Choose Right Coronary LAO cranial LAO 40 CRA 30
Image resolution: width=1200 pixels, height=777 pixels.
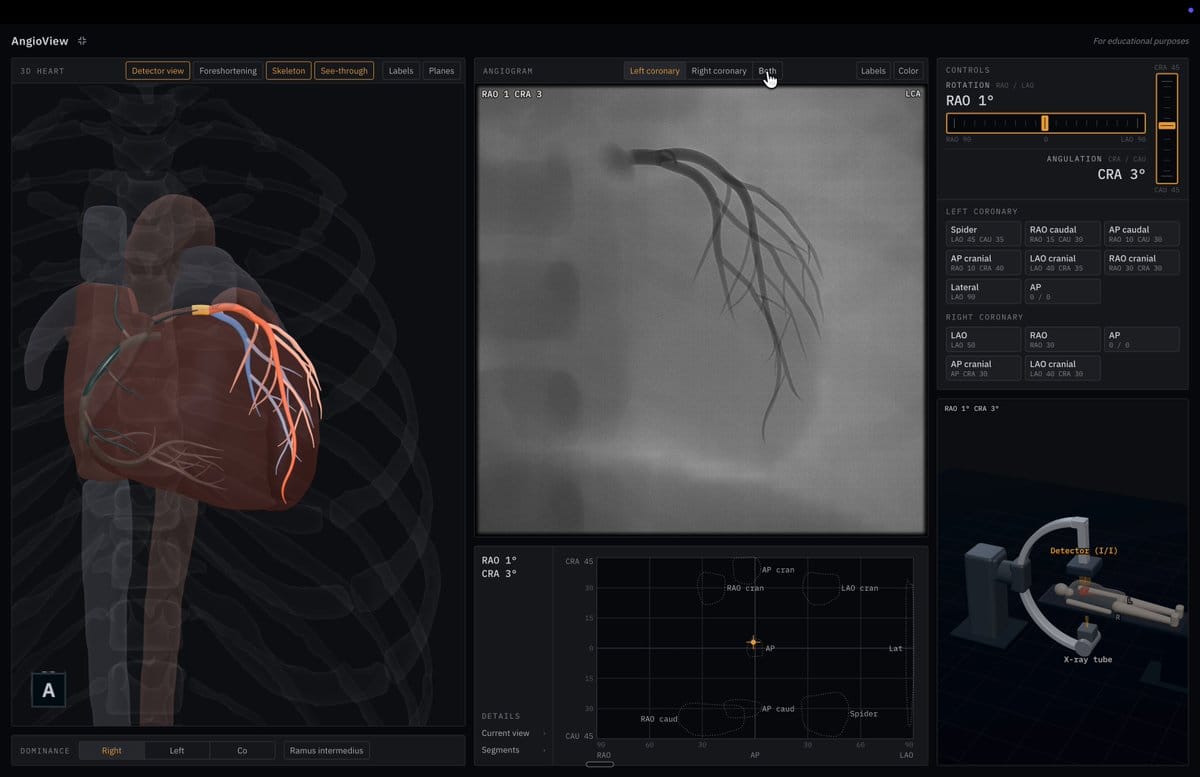pyautogui.click(x=1062, y=368)
